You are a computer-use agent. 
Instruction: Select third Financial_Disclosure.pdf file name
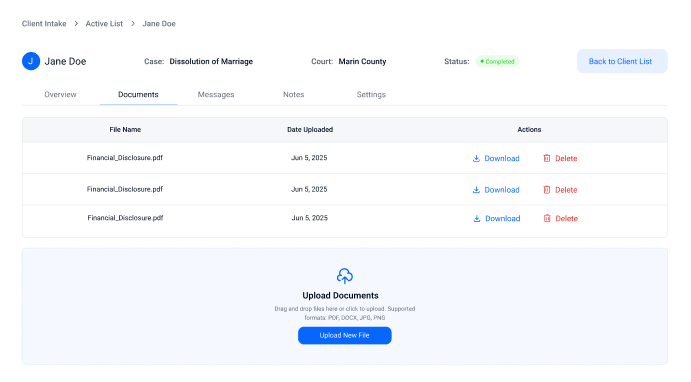(125, 218)
